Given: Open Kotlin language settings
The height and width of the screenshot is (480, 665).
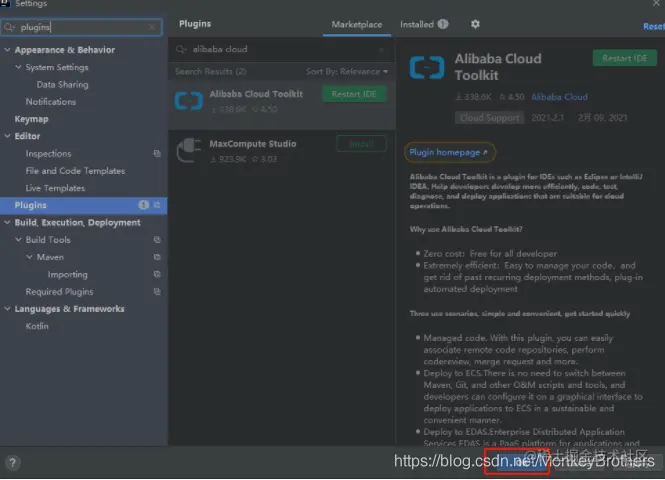Looking at the screenshot, I should (37, 326).
